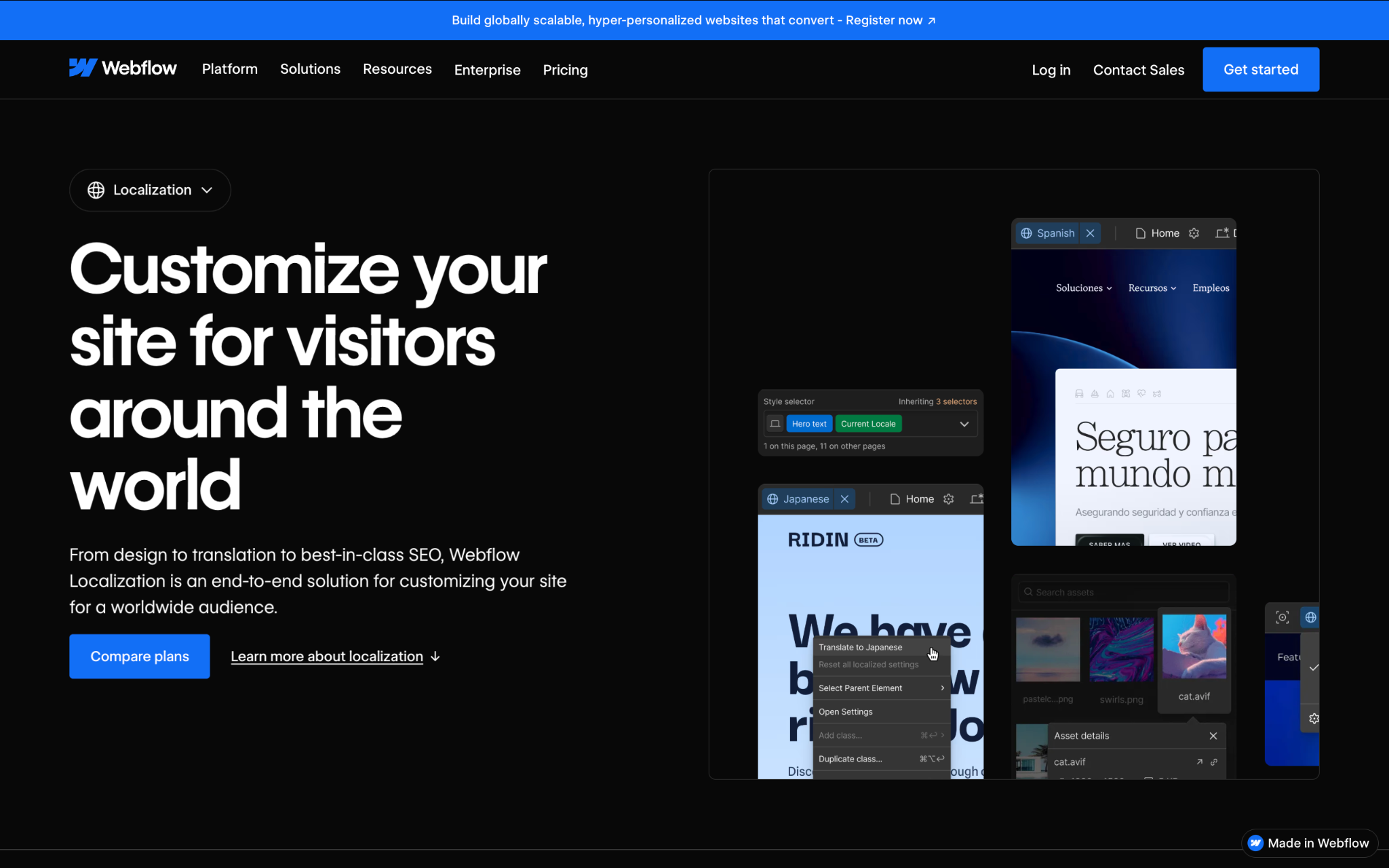Viewport: 1389px width, 868px height.
Task: Close the Japanese locale tag
Action: (x=844, y=499)
